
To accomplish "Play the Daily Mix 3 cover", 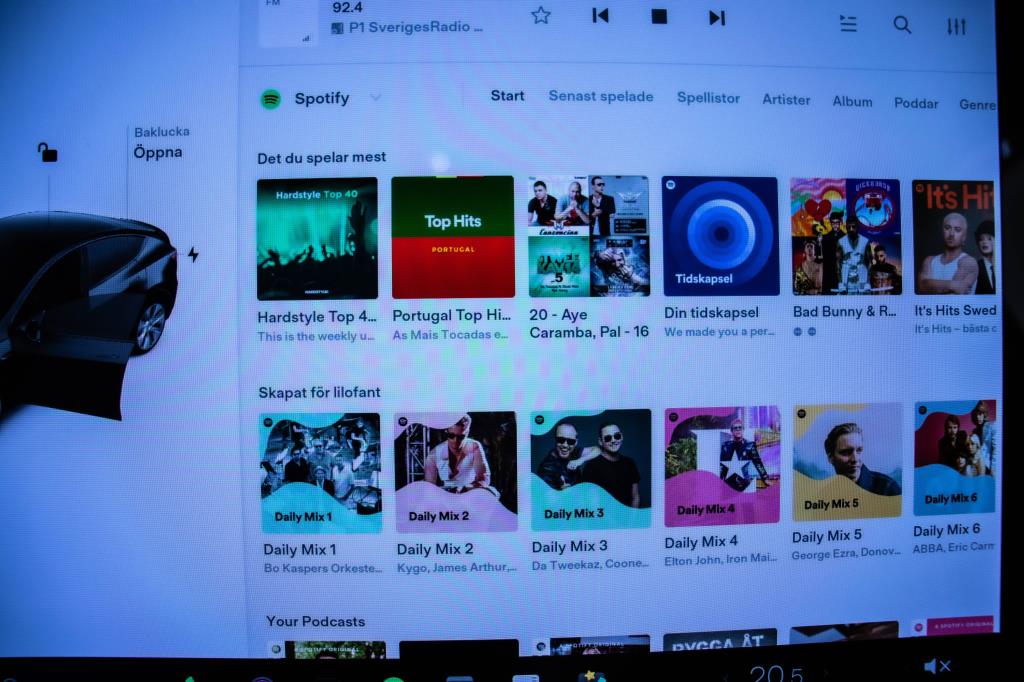I will click(x=591, y=468).
